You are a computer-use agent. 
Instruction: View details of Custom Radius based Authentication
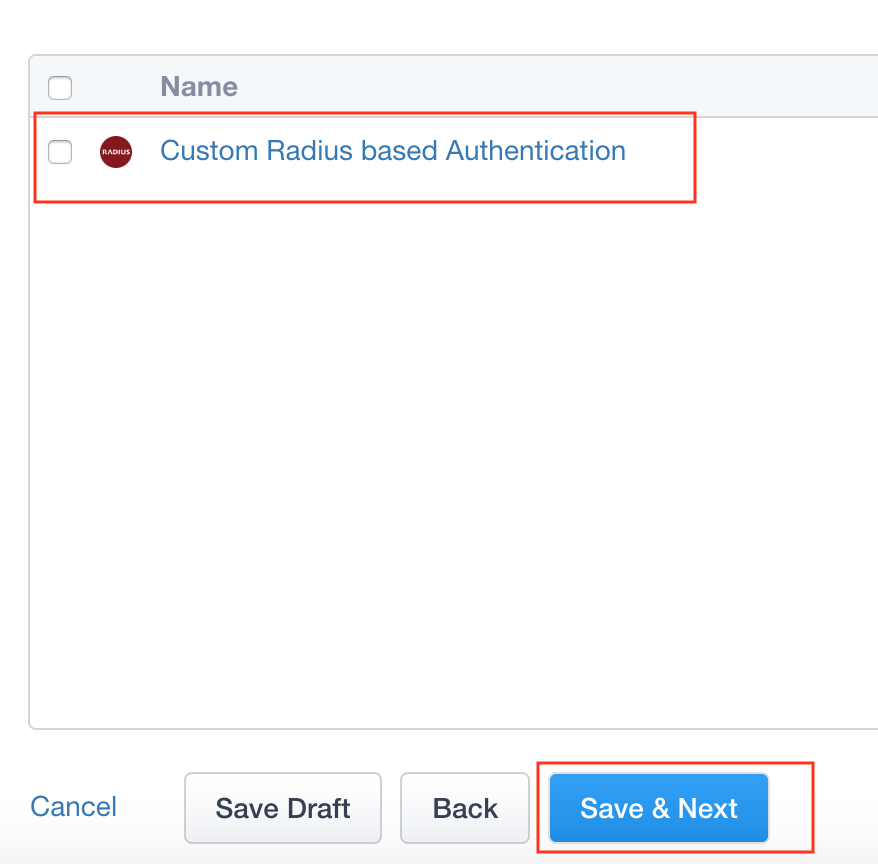(x=393, y=151)
